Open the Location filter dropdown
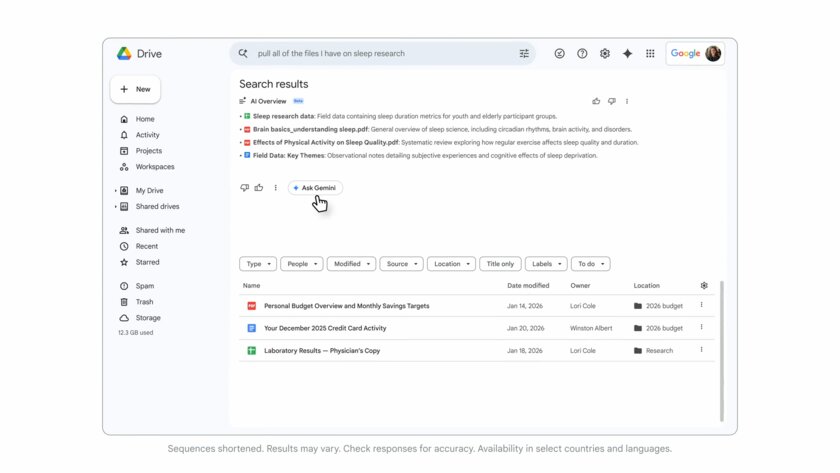 point(451,264)
